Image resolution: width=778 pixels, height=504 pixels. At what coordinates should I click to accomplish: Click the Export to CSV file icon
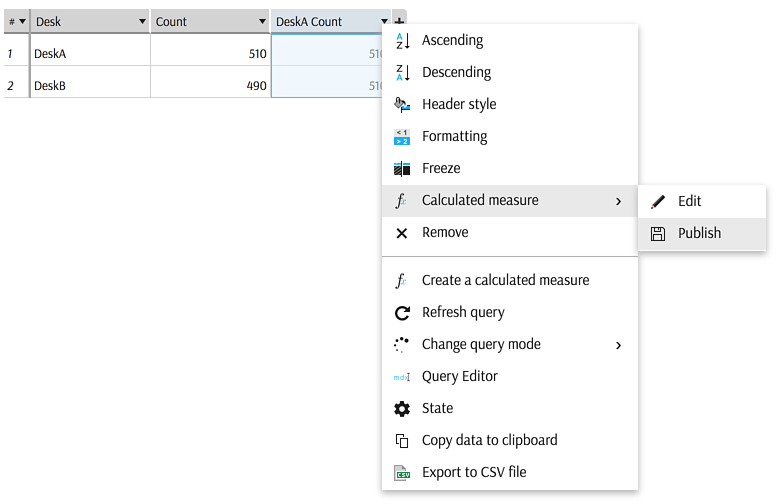tap(402, 473)
